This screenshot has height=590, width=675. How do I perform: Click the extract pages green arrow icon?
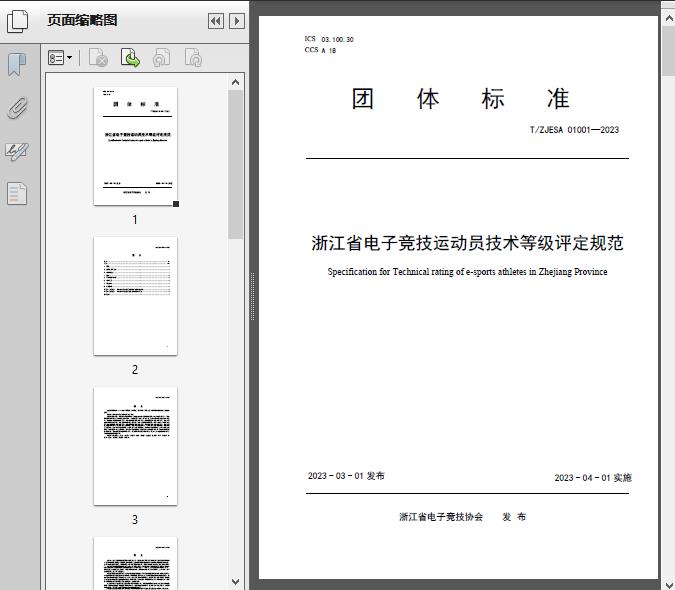click(130, 58)
